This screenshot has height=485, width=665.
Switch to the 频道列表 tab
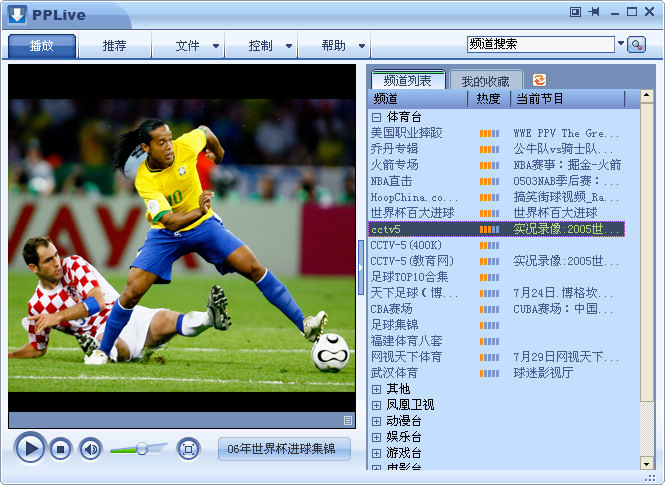408,80
